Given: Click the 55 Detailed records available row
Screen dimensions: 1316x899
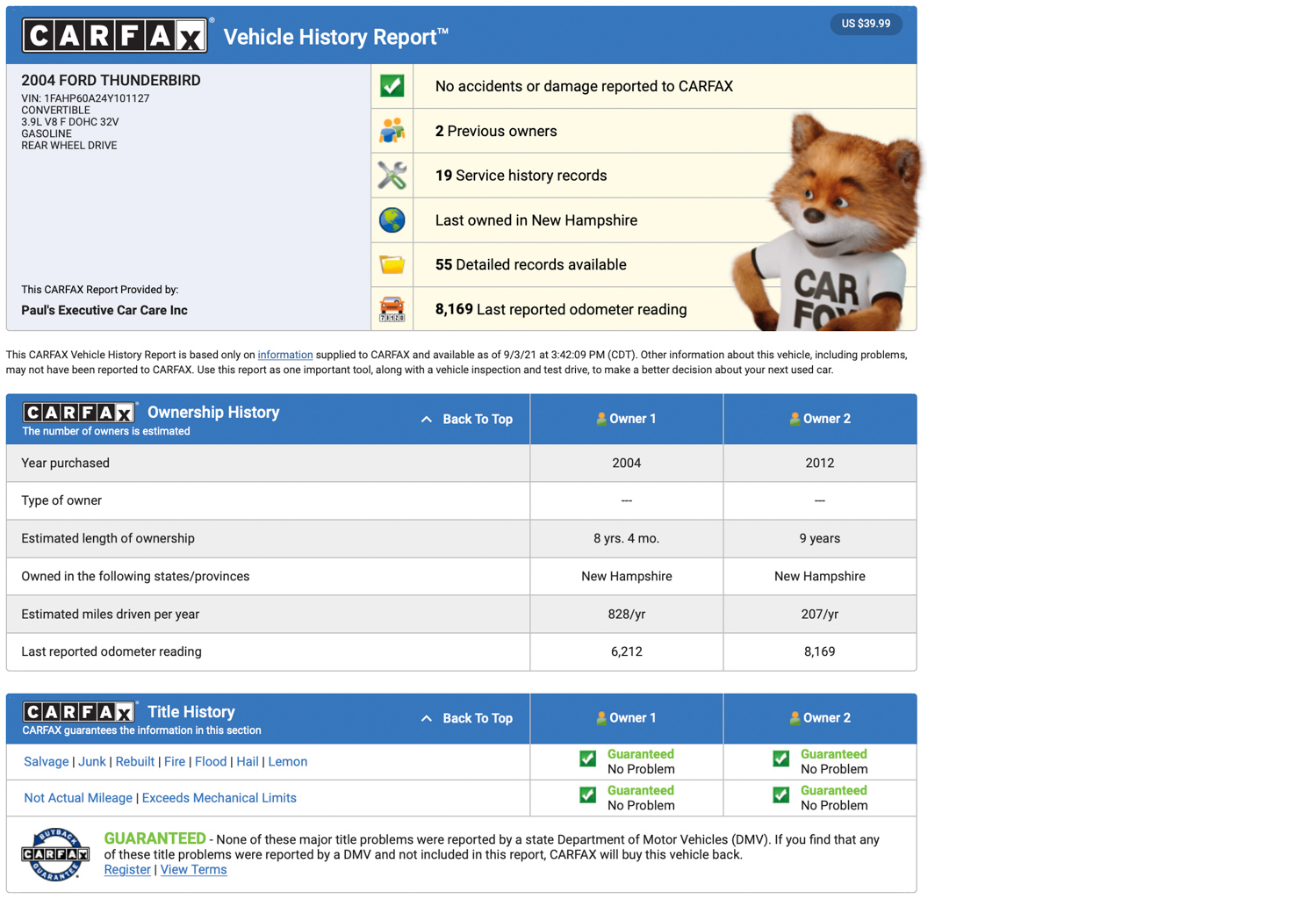Looking at the screenshot, I should [644, 264].
